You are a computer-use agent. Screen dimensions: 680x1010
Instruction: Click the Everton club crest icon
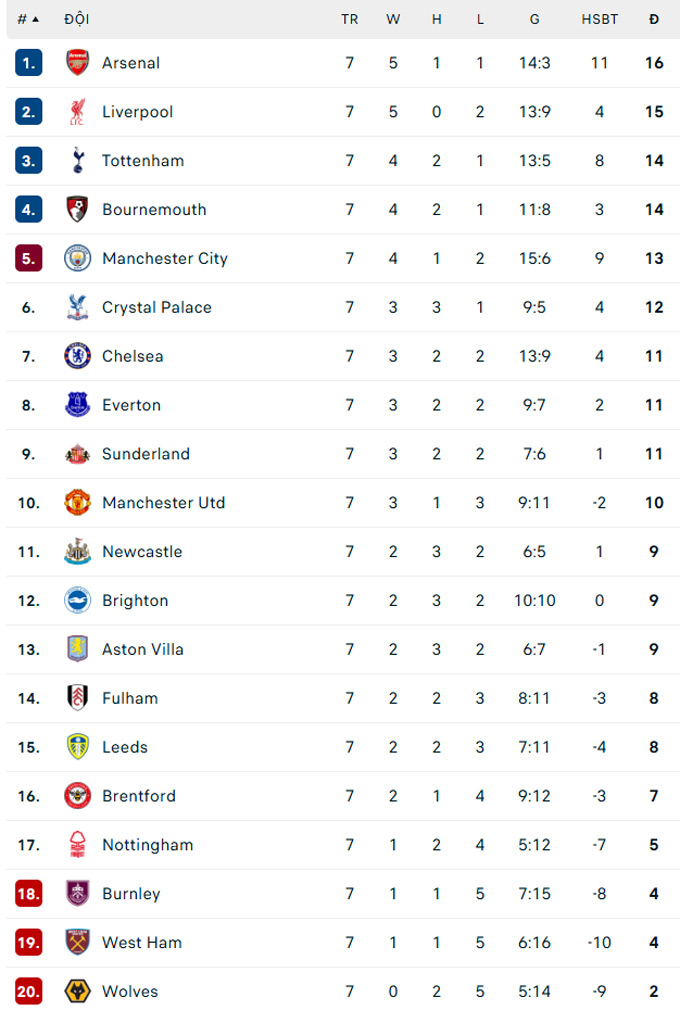tap(77, 405)
